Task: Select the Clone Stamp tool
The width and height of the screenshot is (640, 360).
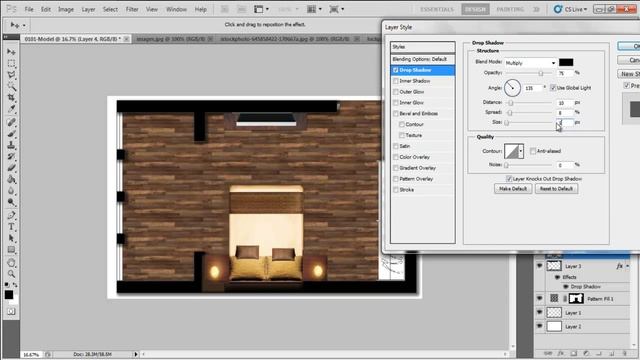Action: 11,145
